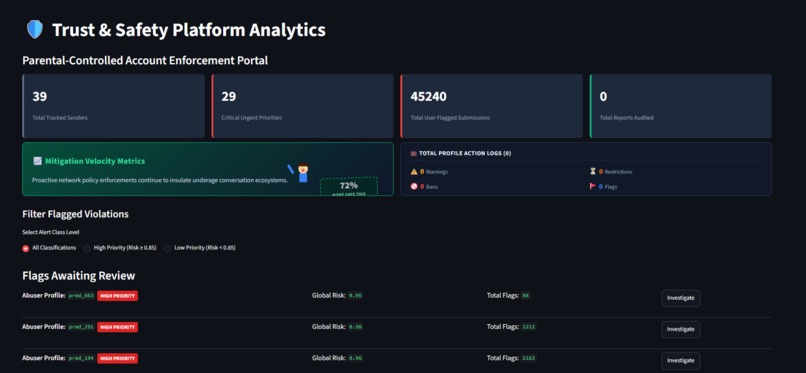This screenshot has width=806, height=373.
Task: Click the 0 Total Reports Audited card
Action: point(681,106)
